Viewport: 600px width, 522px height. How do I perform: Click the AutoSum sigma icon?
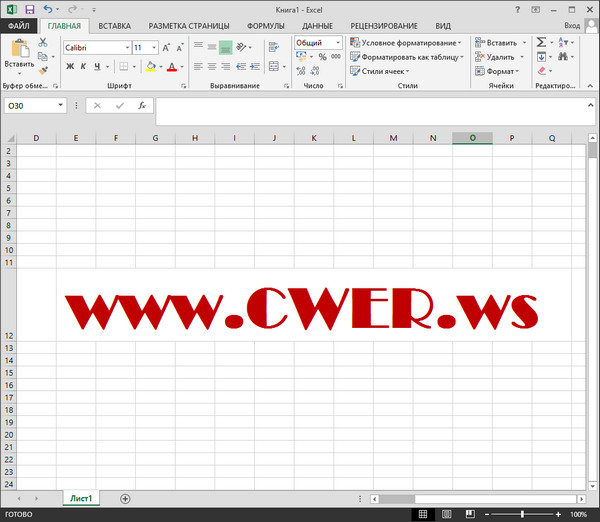coord(541,43)
